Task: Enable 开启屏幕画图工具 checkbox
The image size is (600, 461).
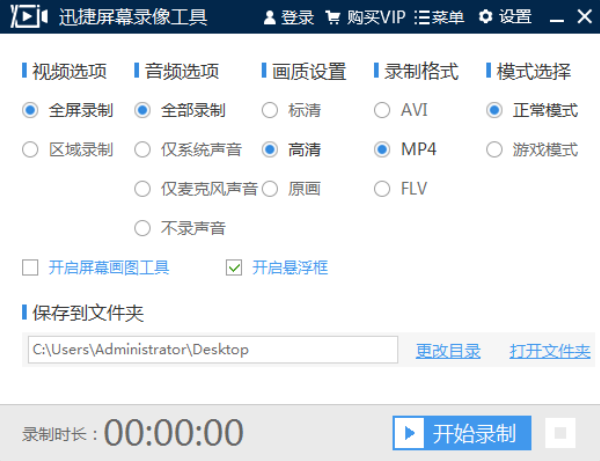Action: click(30, 267)
